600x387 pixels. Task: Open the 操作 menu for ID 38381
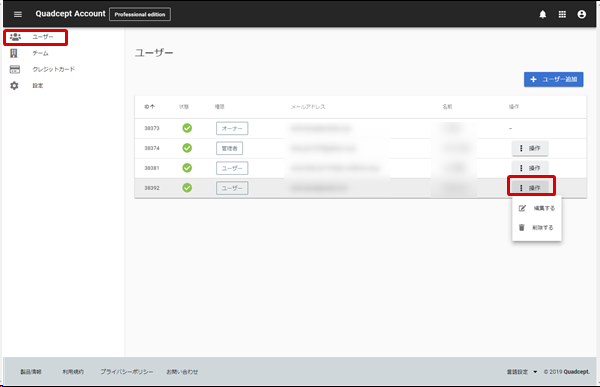[530, 168]
